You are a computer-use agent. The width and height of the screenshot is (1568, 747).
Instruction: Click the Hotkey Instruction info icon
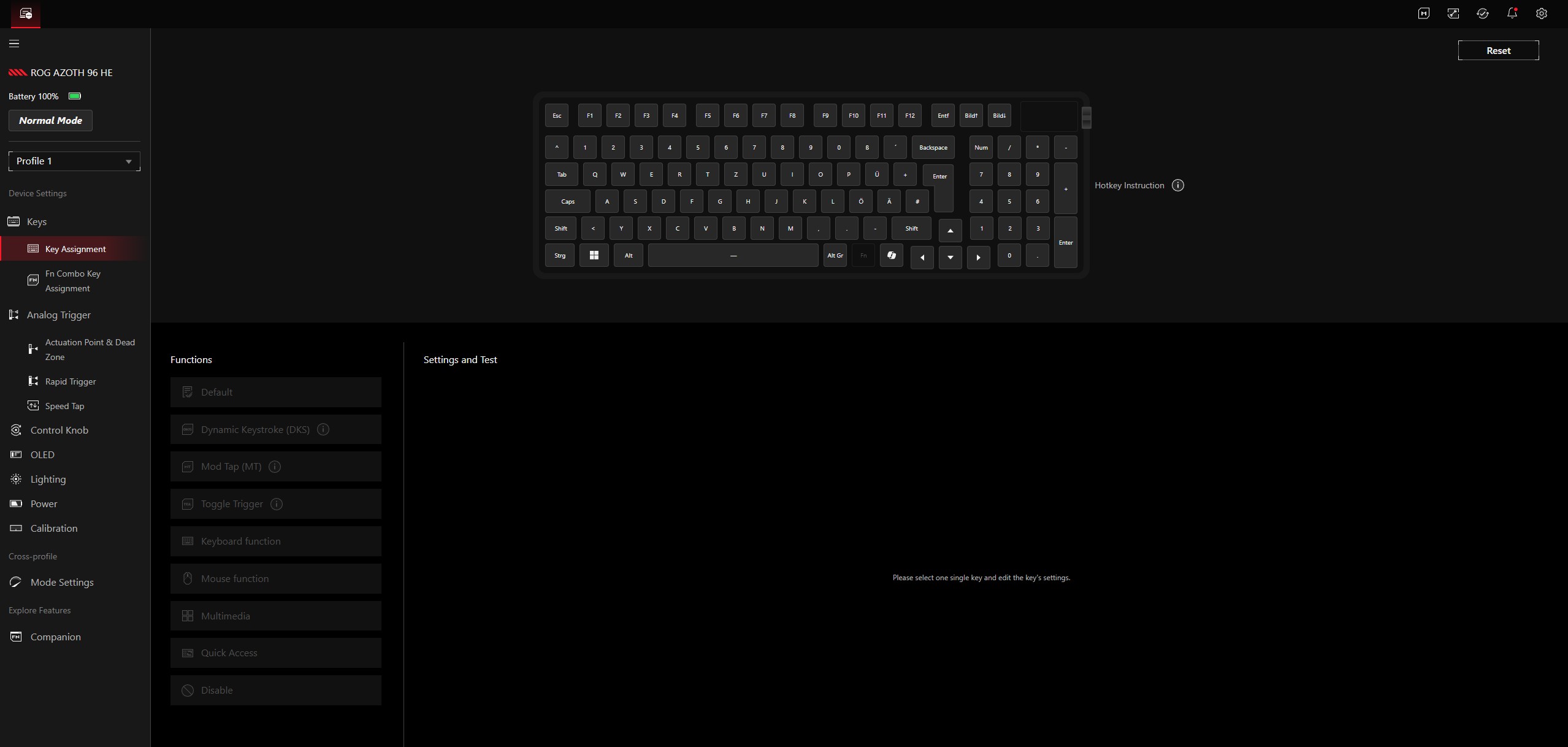1177,185
